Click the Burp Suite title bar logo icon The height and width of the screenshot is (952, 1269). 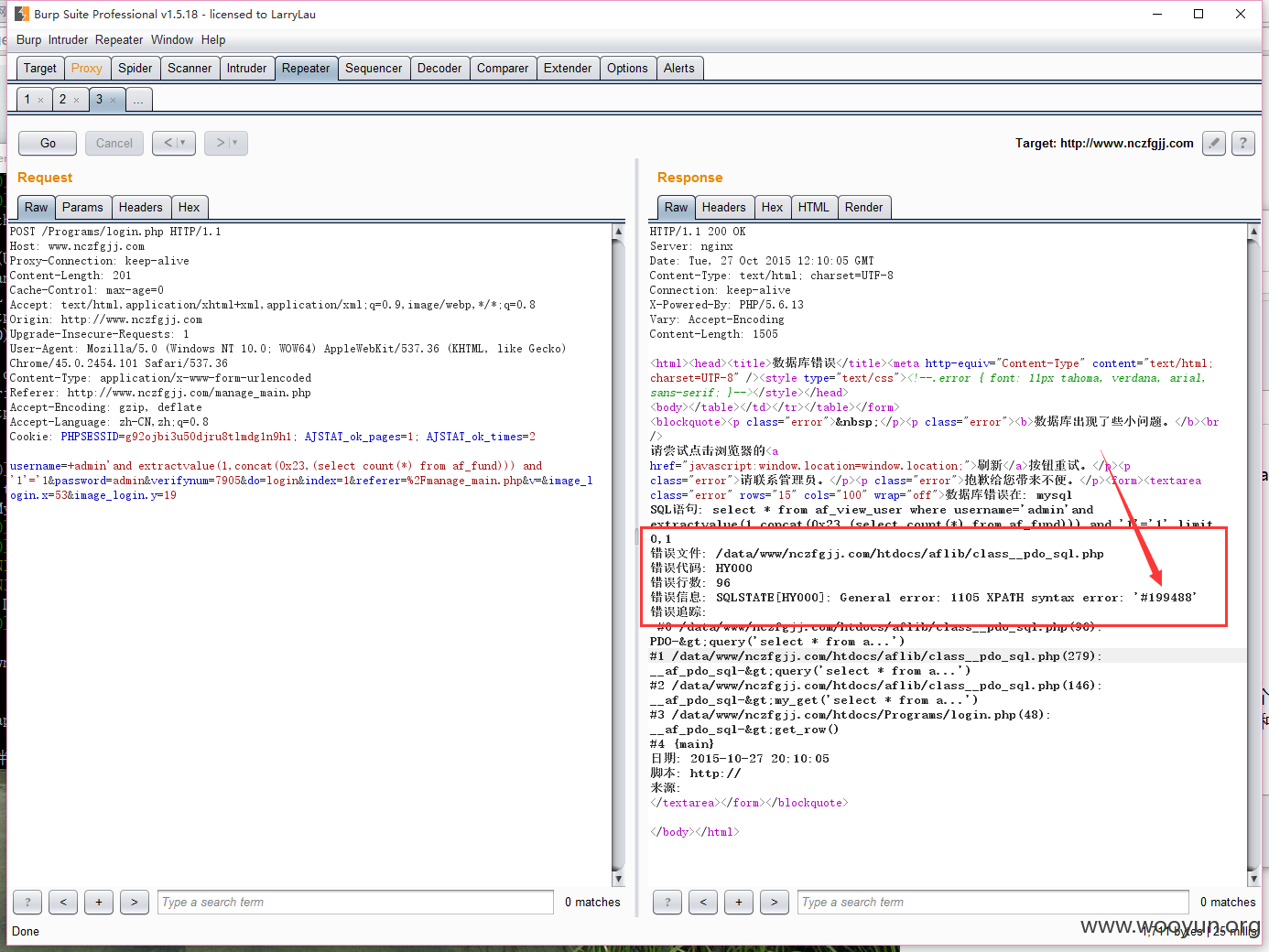[x=22, y=14]
